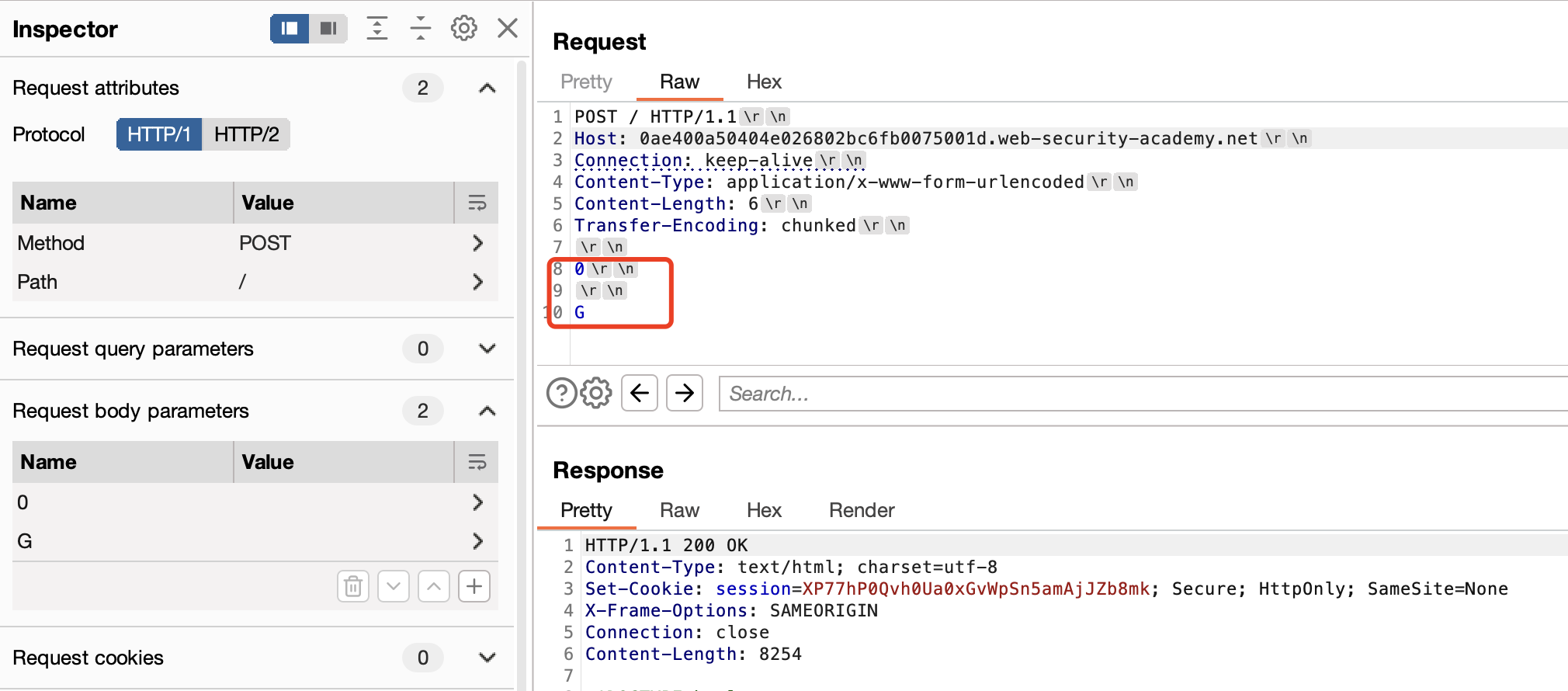Switch protocol to HTTP/2
Viewport: 1568px width, 691px height.
246,134
